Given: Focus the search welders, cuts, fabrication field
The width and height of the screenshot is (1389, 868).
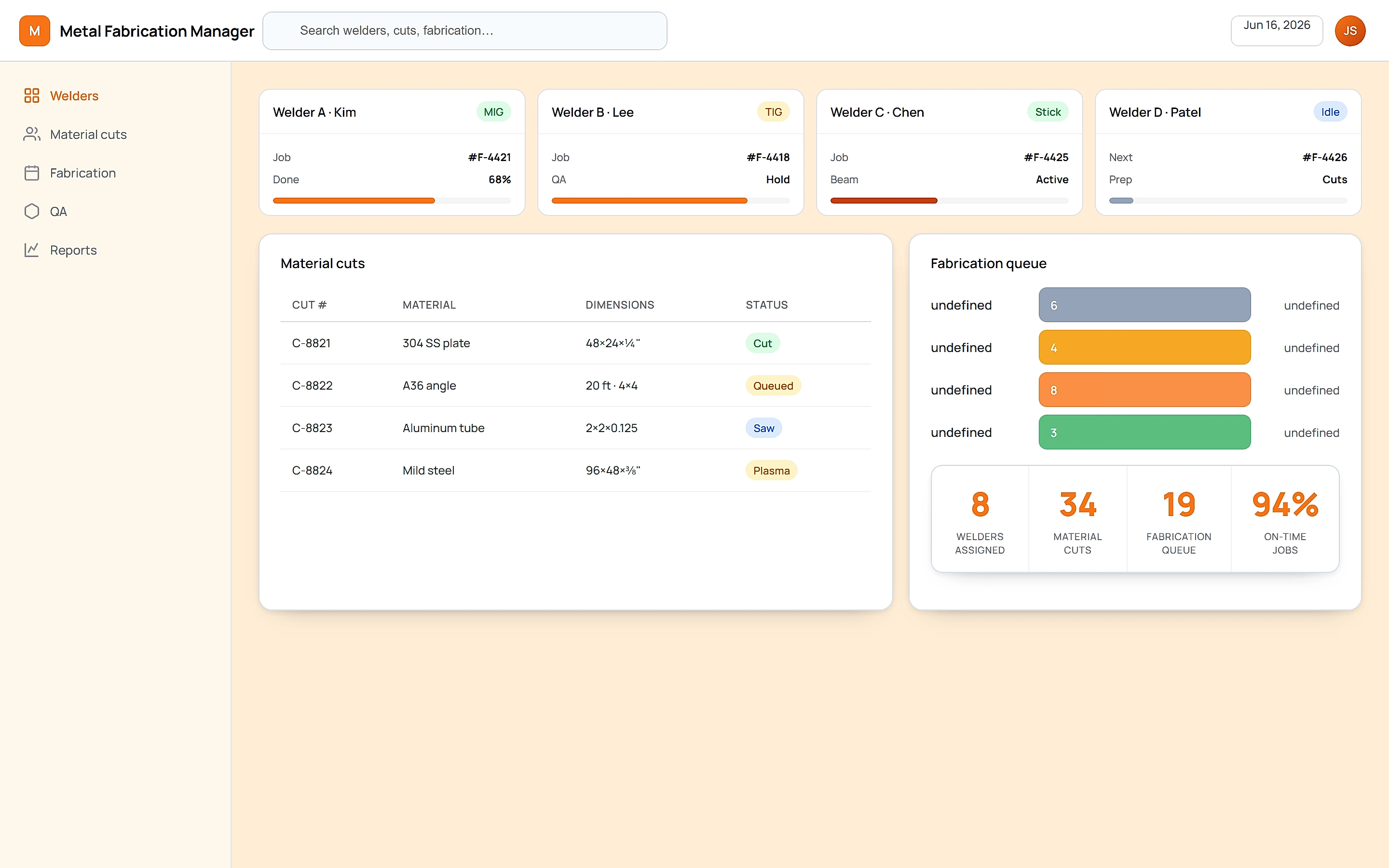Looking at the screenshot, I should [x=464, y=31].
